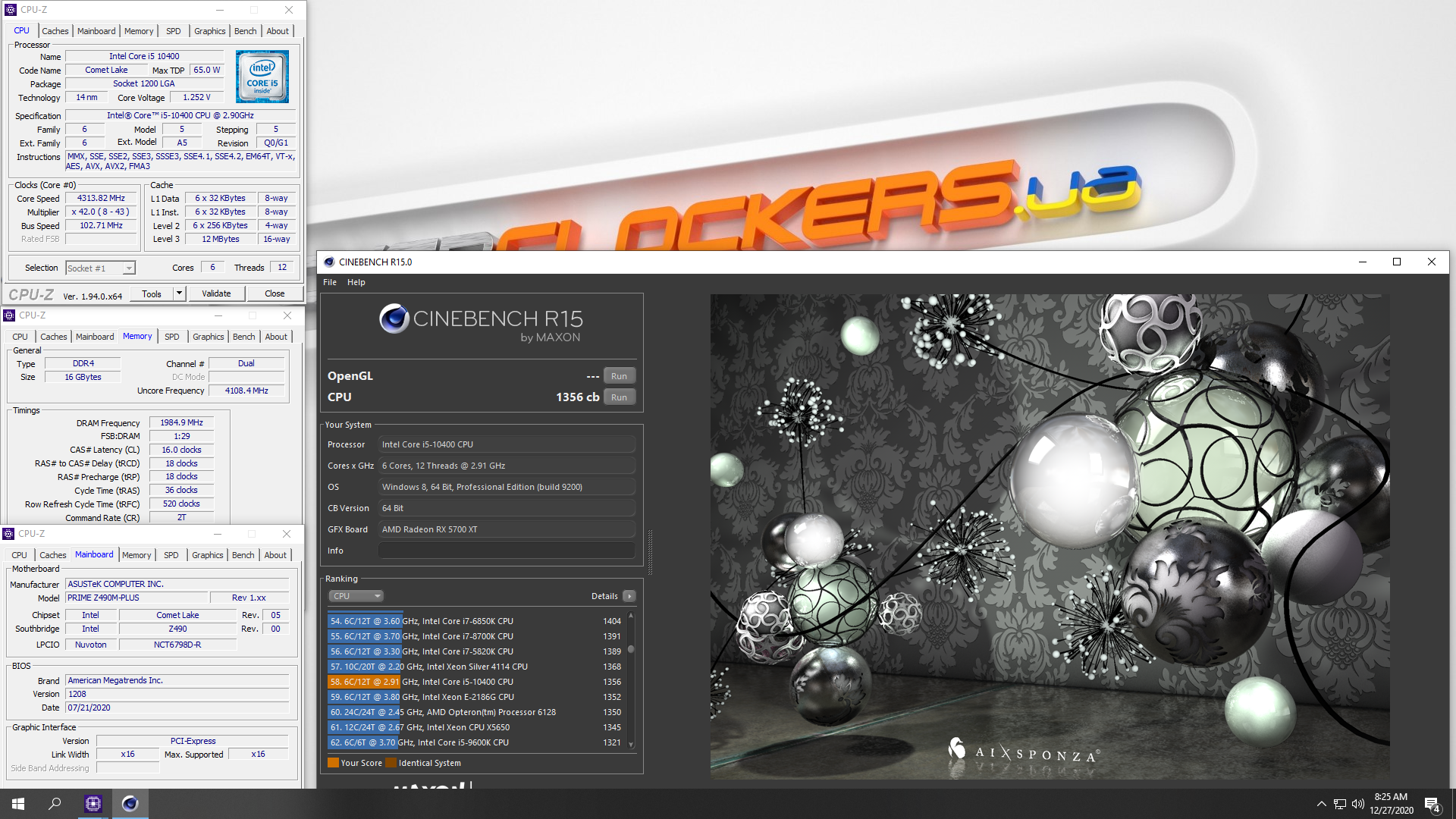The width and height of the screenshot is (1456, 819).
Task: Switch to Memory tab in top CPU-Z
Action: pos(139,31)
